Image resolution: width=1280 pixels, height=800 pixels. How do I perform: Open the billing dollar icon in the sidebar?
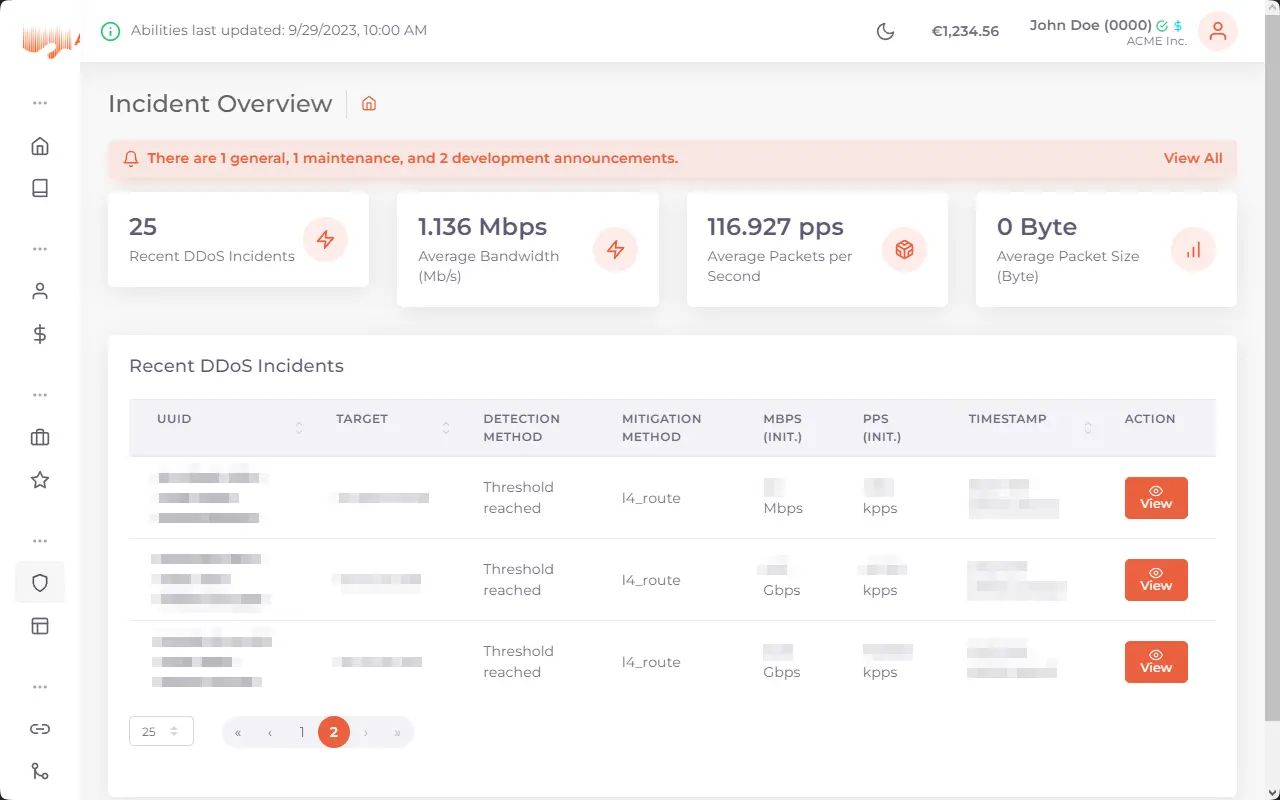[x=39, y=333]
